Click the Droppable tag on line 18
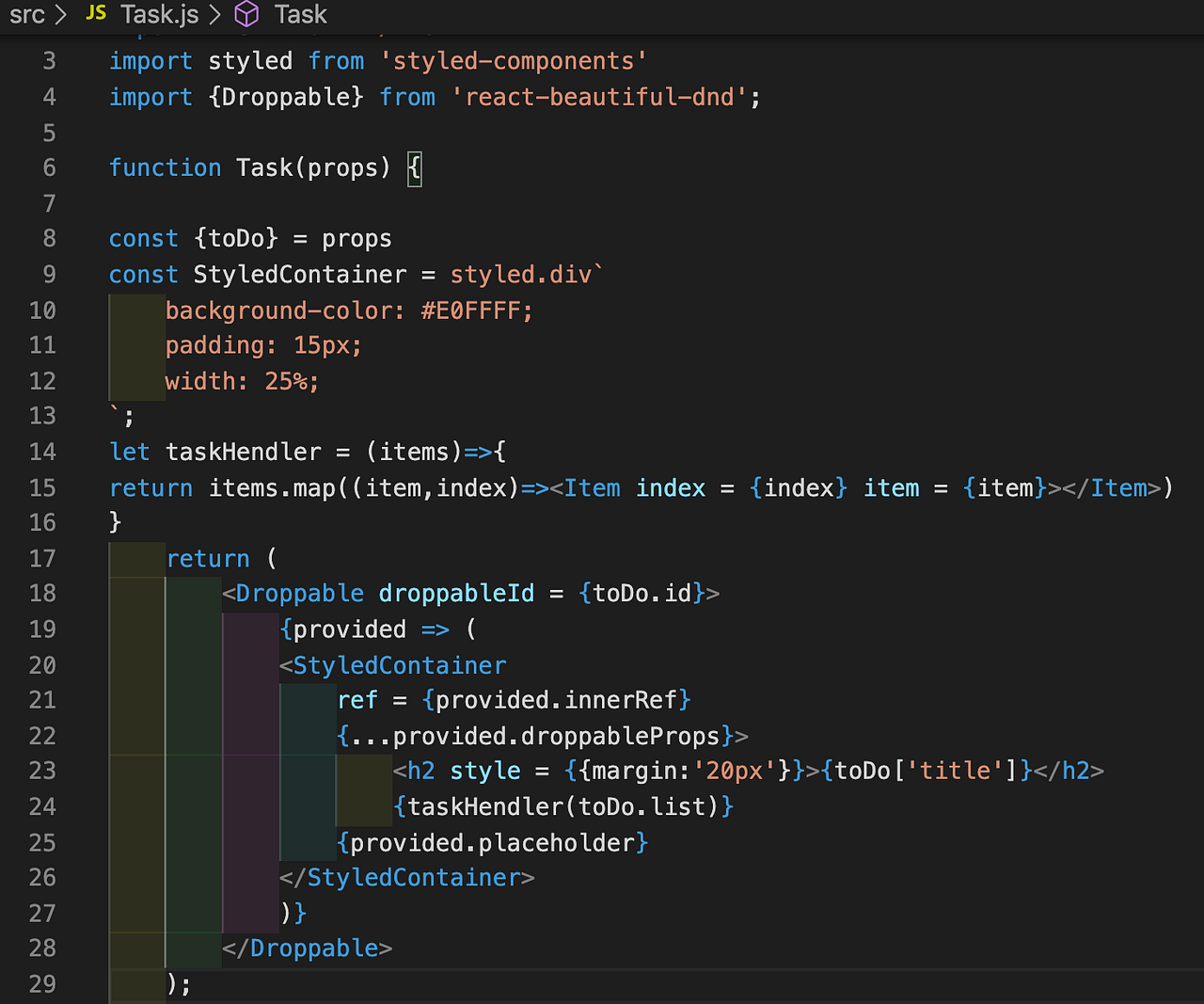This screenshot has width=1204, height=1004. point(299,593)
